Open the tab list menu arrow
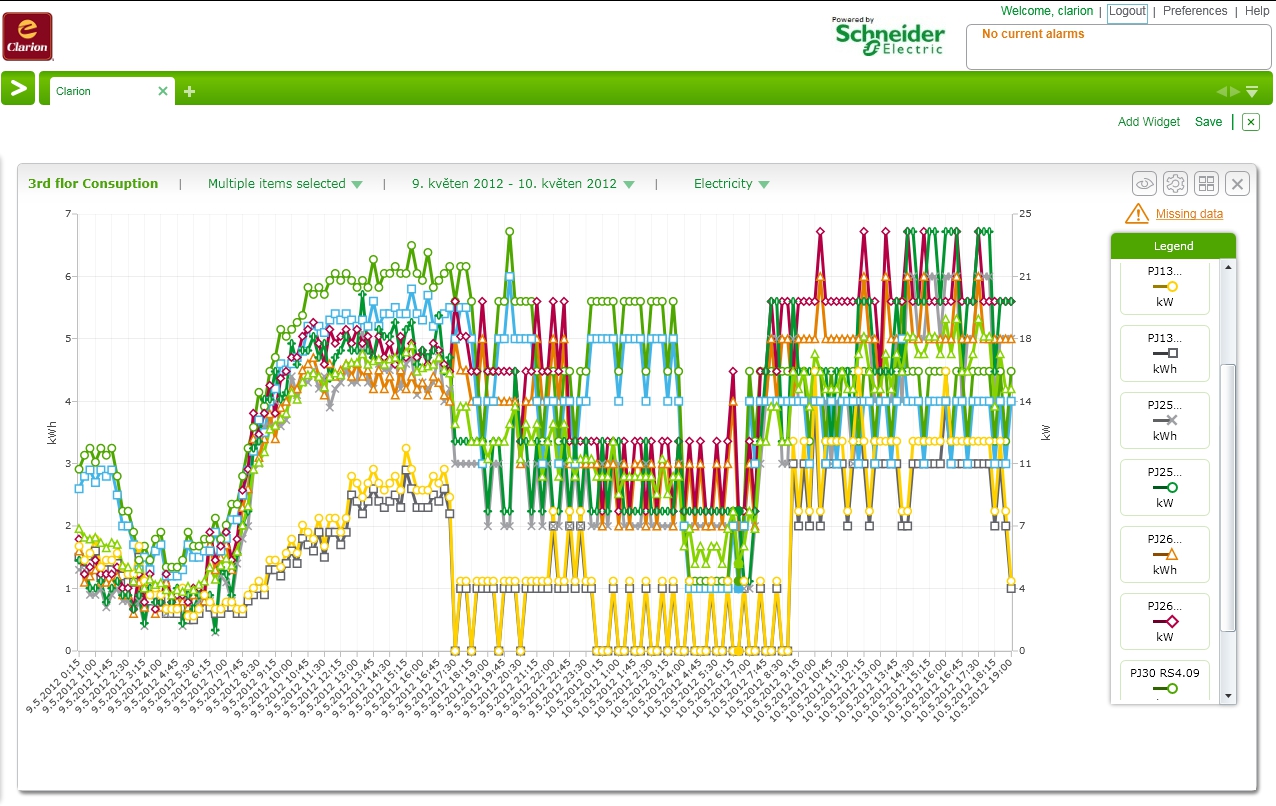Viewport: 1276px width, 806px height. click(x=1252, y=92)
